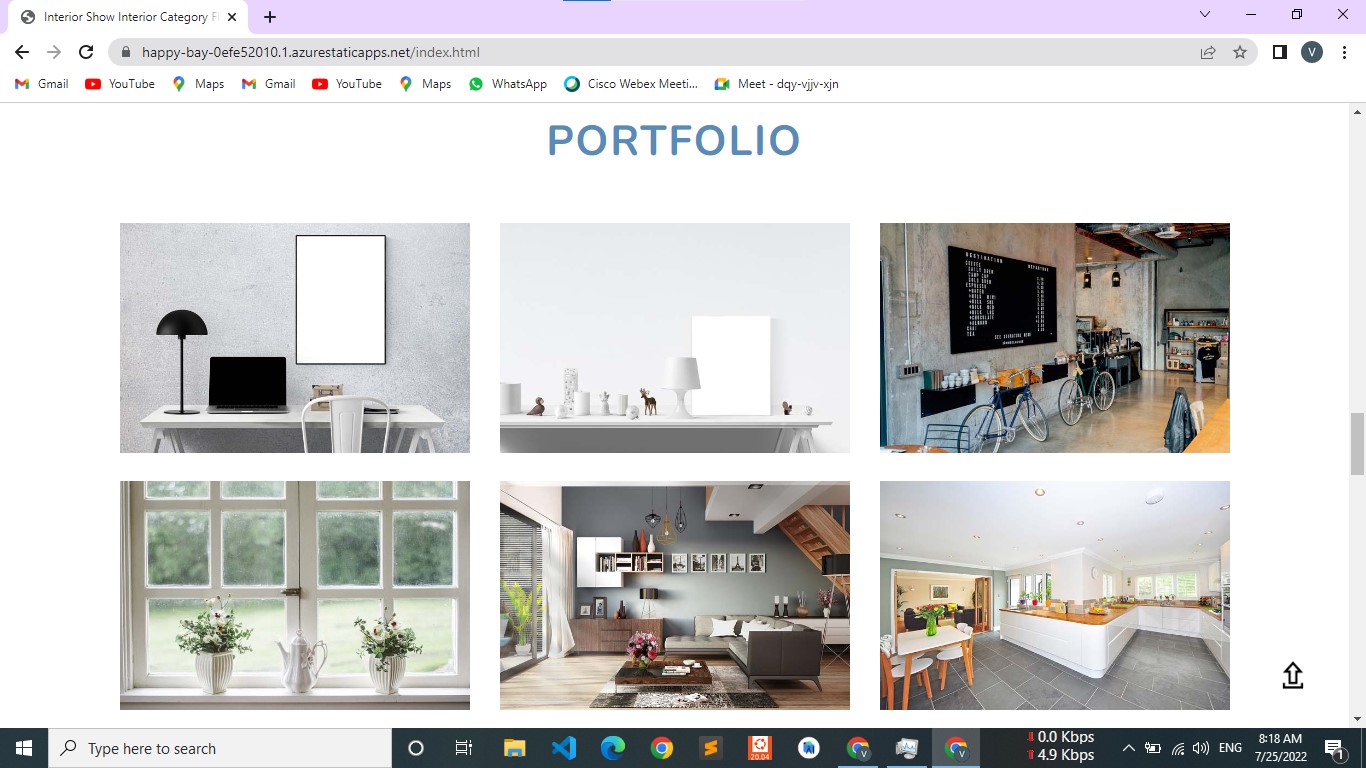
Task: Open Cisco Webex Meetings bookmark
Action: click(631, 84)
